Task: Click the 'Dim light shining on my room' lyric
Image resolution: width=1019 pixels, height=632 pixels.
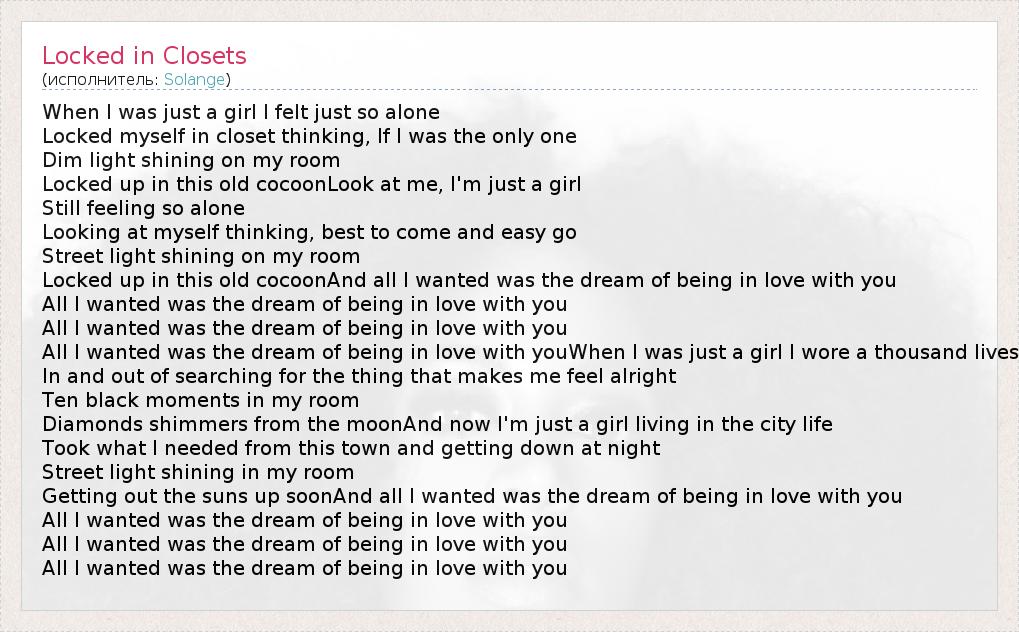Action: 191,160
